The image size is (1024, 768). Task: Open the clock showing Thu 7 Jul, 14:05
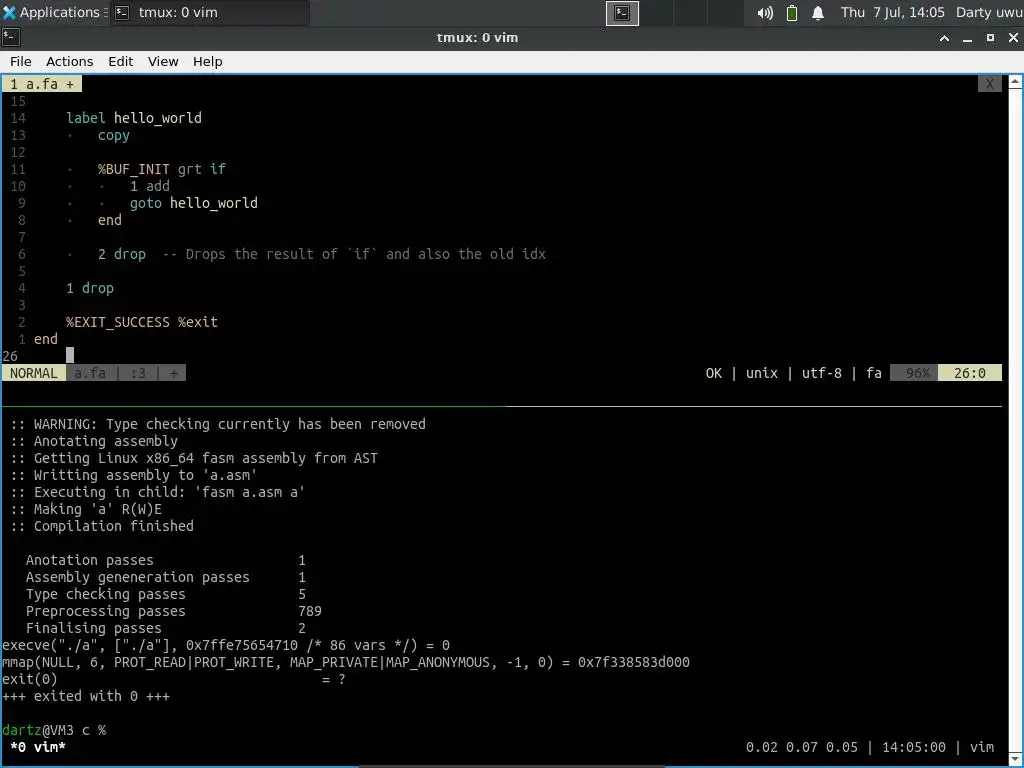click(x=892, y=12)
